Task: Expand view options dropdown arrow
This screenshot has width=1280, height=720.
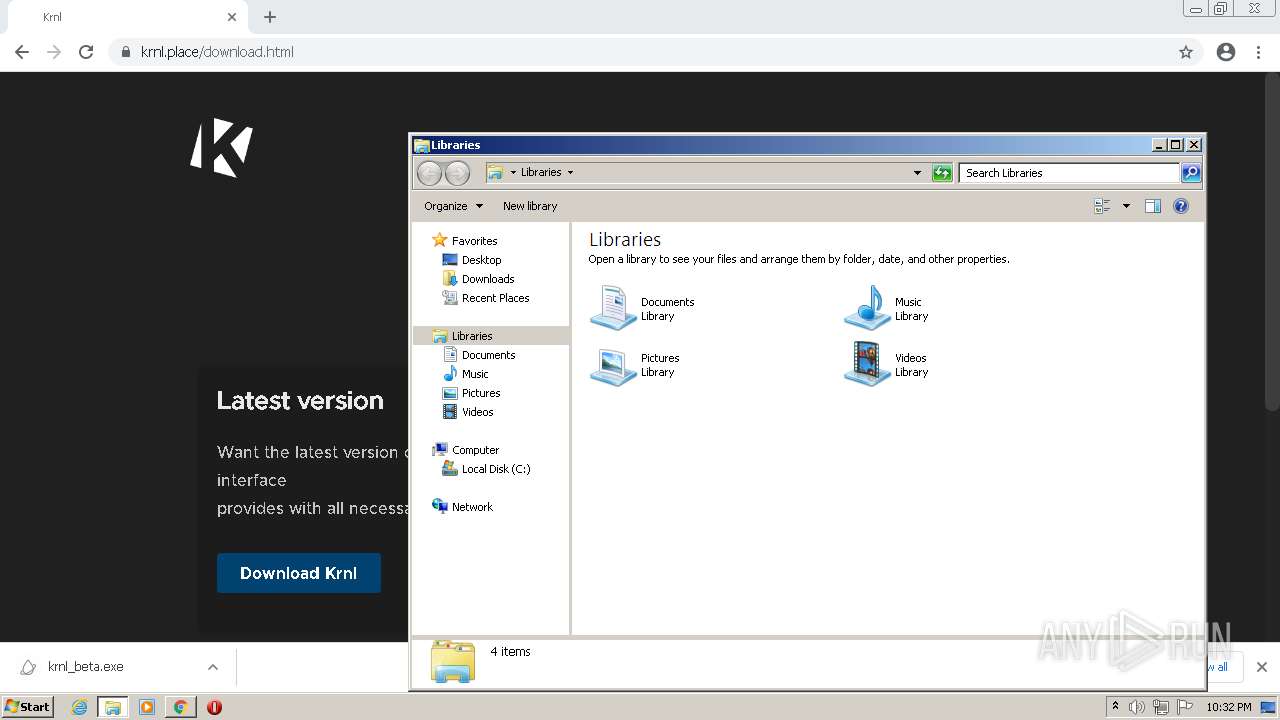Action: coord(1126,206)
